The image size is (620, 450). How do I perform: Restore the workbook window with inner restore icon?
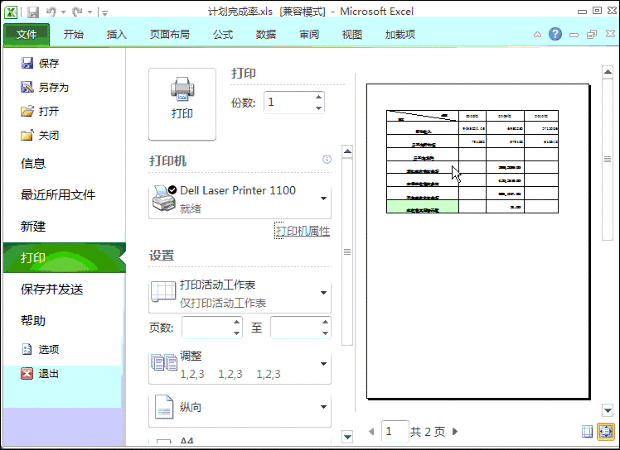pyautogui.click(x=592, y=35)
